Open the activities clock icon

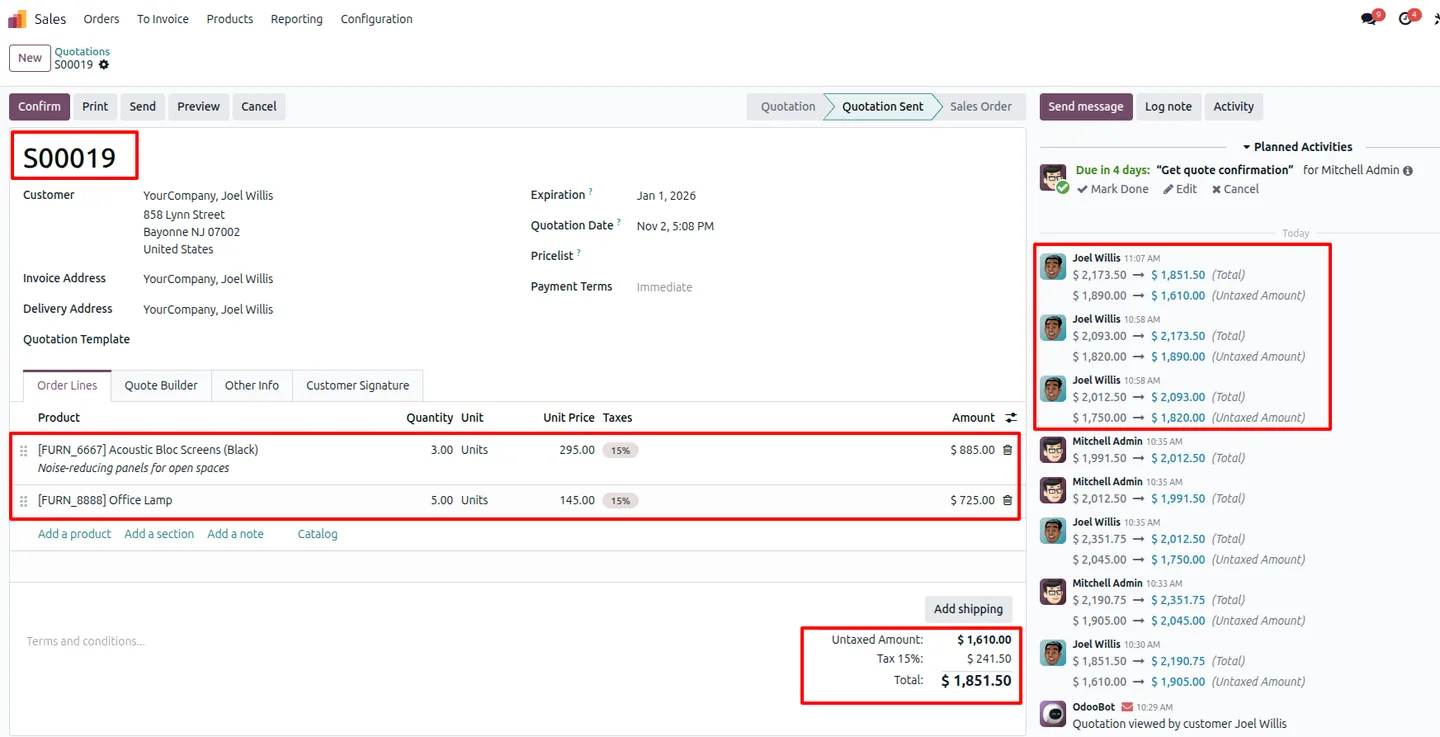1406,18
